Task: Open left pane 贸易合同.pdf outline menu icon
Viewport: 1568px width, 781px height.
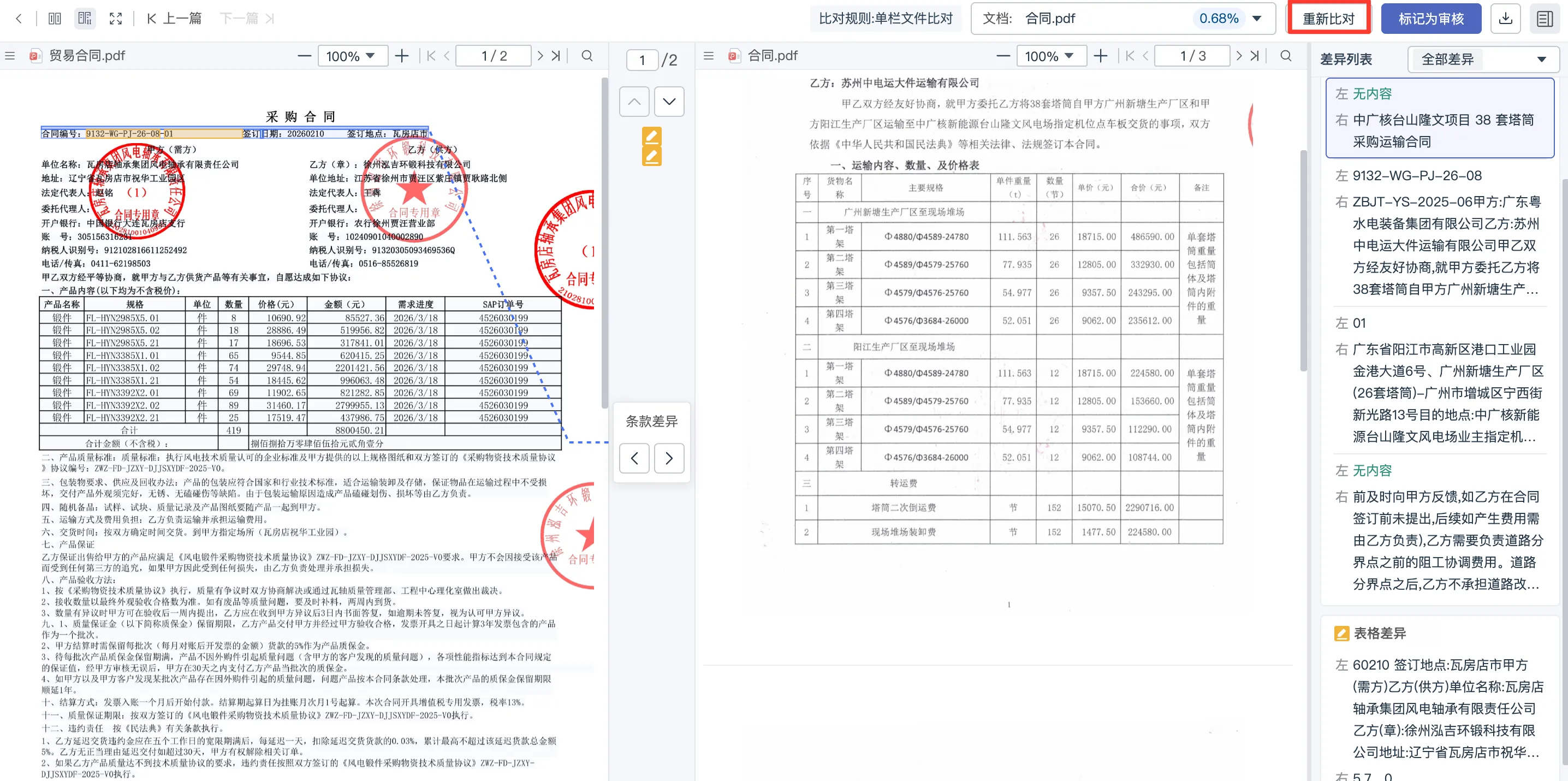Action: (10, 55)
